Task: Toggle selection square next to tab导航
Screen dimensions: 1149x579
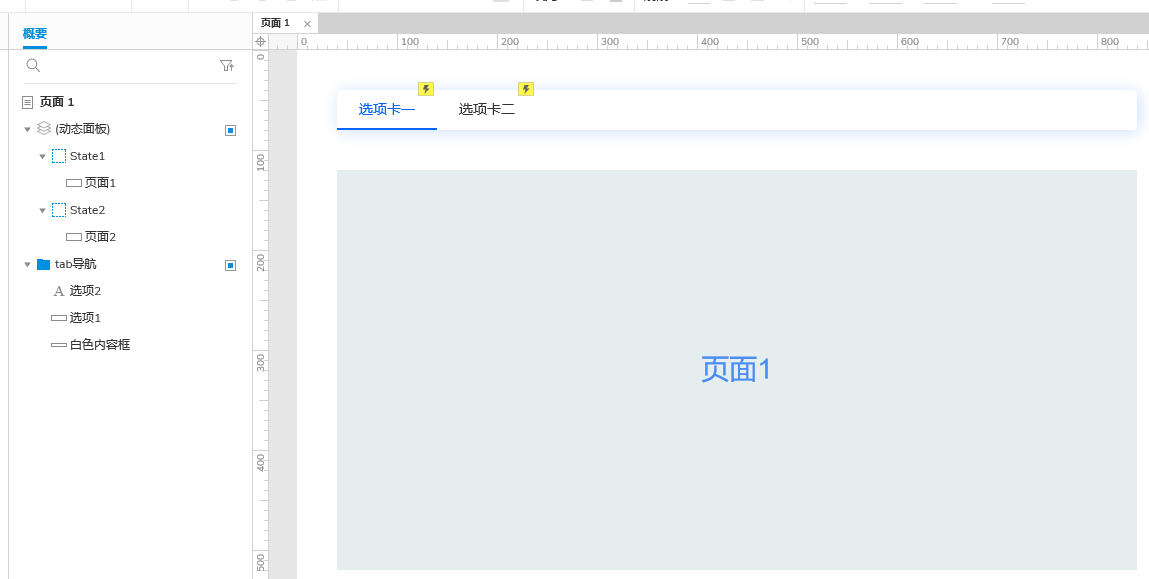Action: 231,265
